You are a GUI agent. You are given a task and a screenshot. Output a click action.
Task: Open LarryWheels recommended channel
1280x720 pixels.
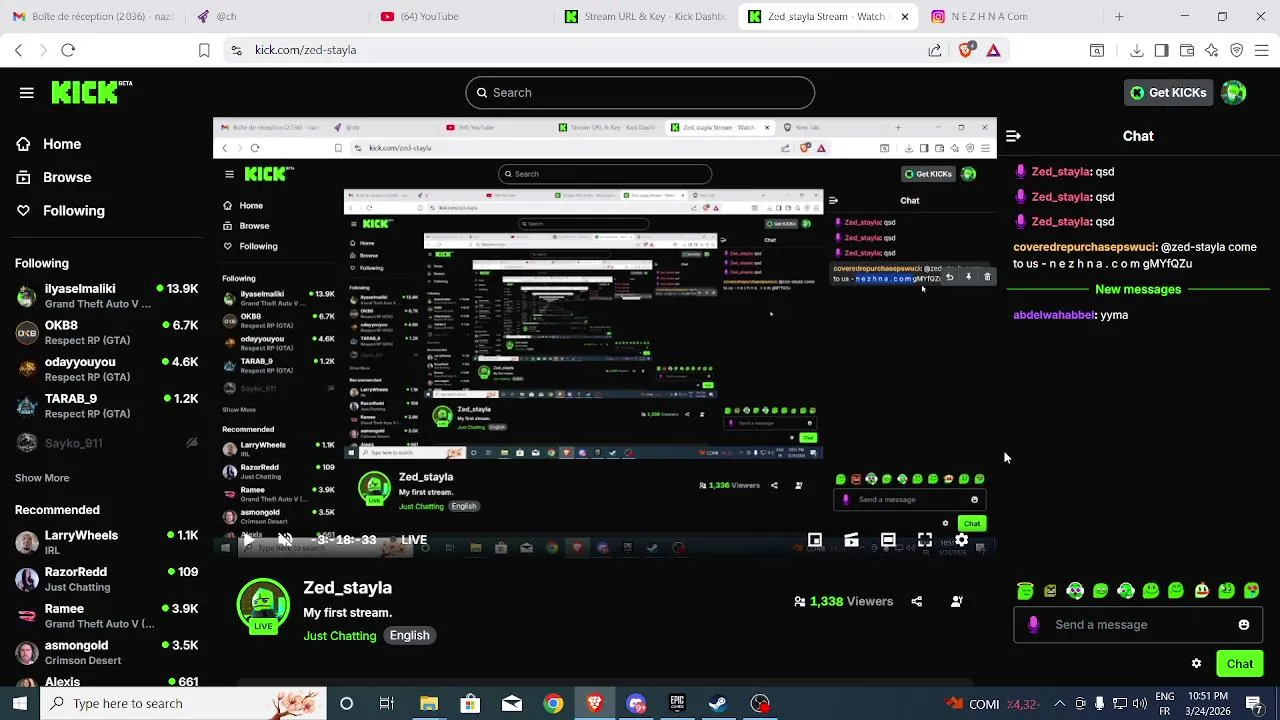coord(107,542)
